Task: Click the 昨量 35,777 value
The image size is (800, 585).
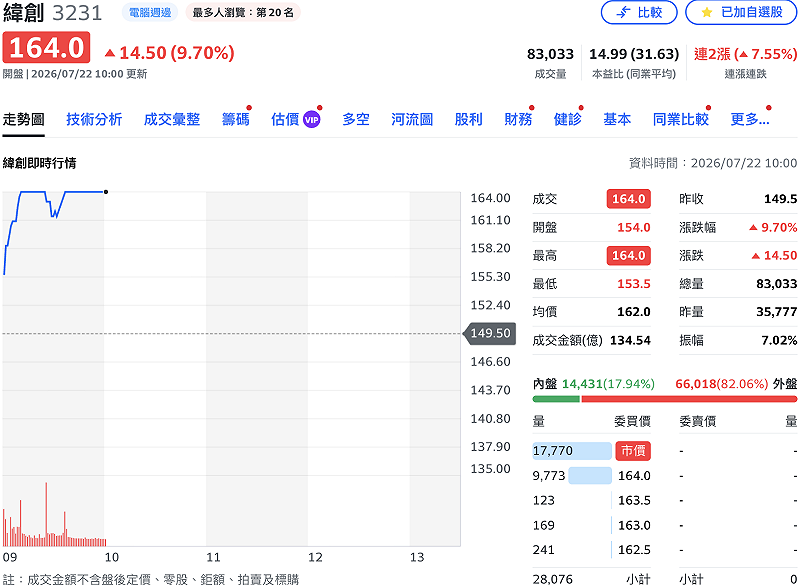Action: pyautogui.click(x=777, y=312)
